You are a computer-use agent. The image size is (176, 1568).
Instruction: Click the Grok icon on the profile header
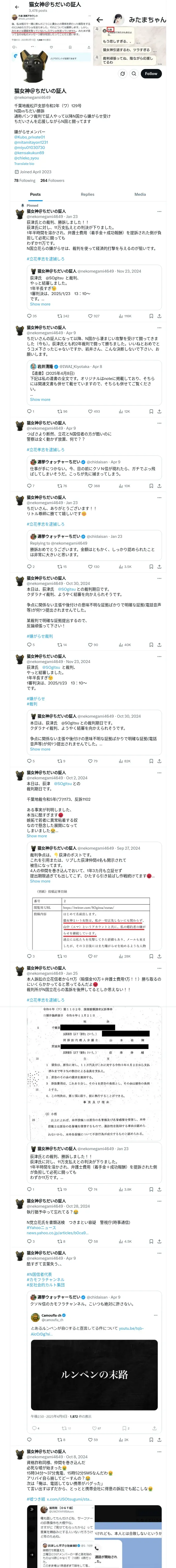[122, 74]
